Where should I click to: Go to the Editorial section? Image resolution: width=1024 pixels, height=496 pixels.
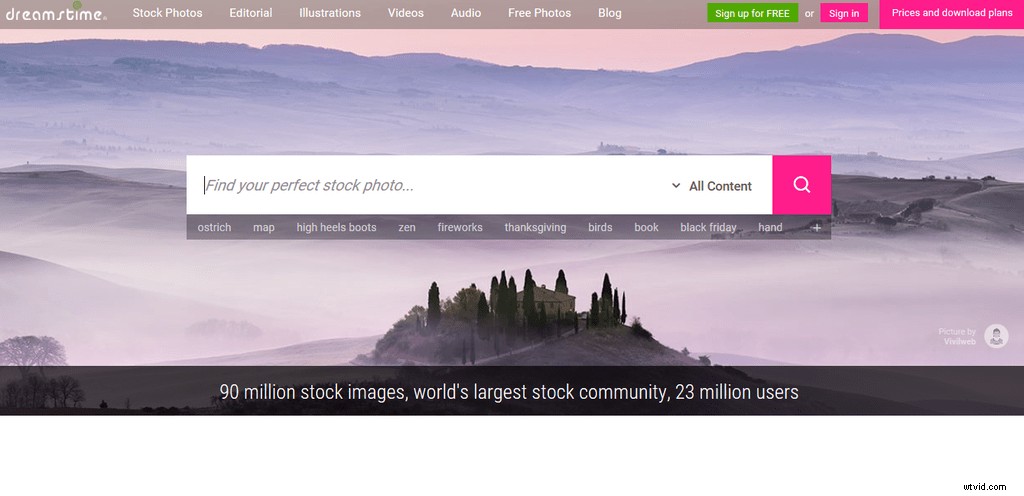click(x=251, y=13)
